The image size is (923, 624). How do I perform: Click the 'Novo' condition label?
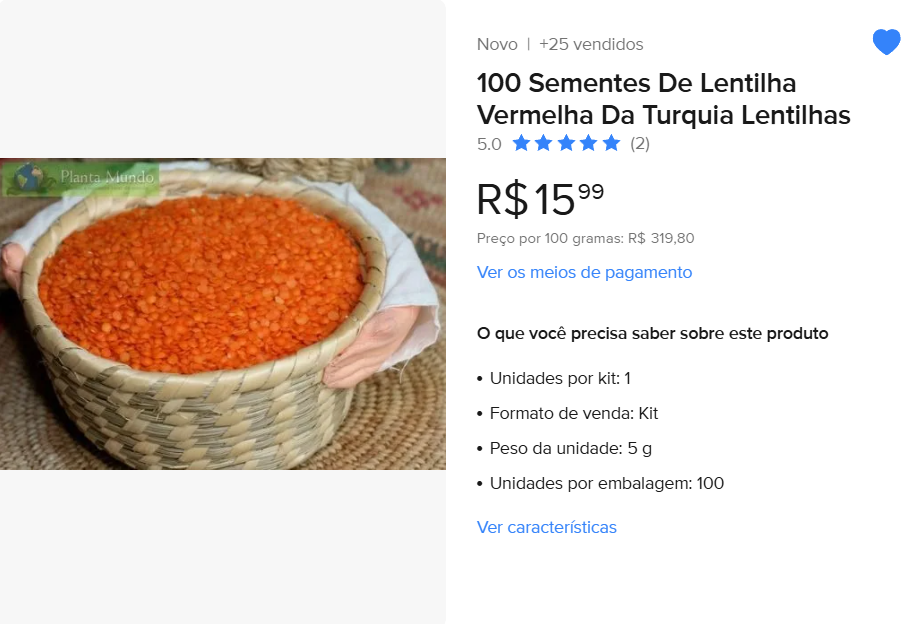[x=497, y=44]
